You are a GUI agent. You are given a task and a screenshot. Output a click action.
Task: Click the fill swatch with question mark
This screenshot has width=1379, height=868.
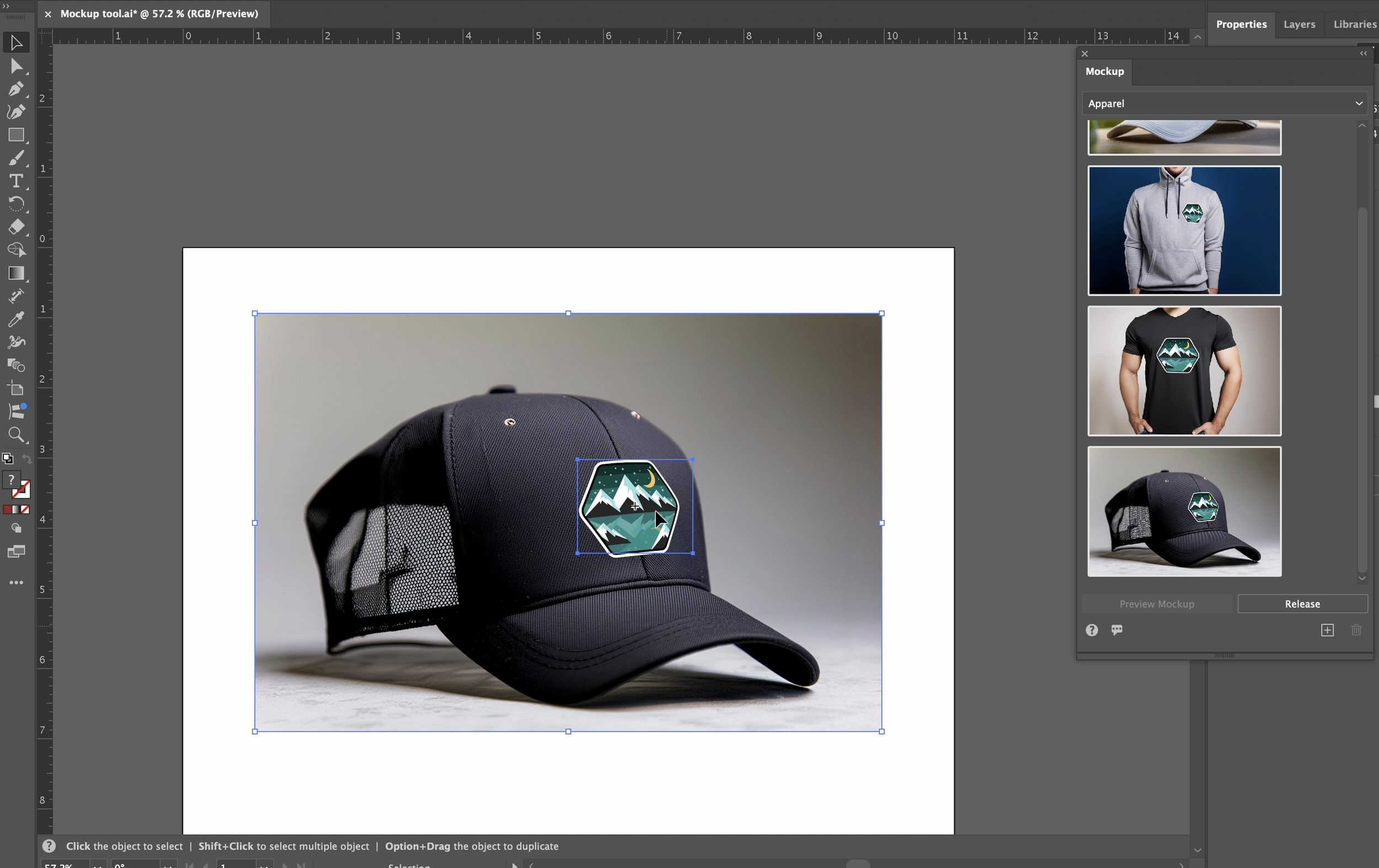(x=11, y=480)
